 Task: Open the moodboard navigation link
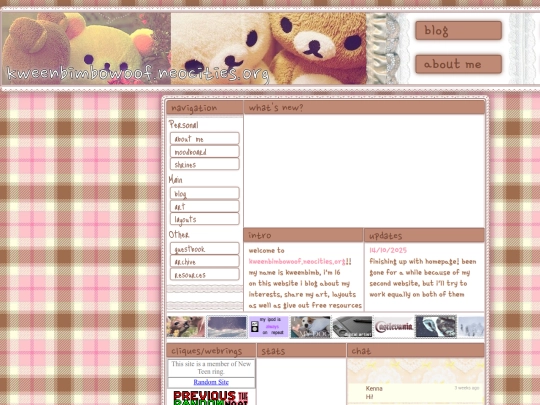[205, 152]
